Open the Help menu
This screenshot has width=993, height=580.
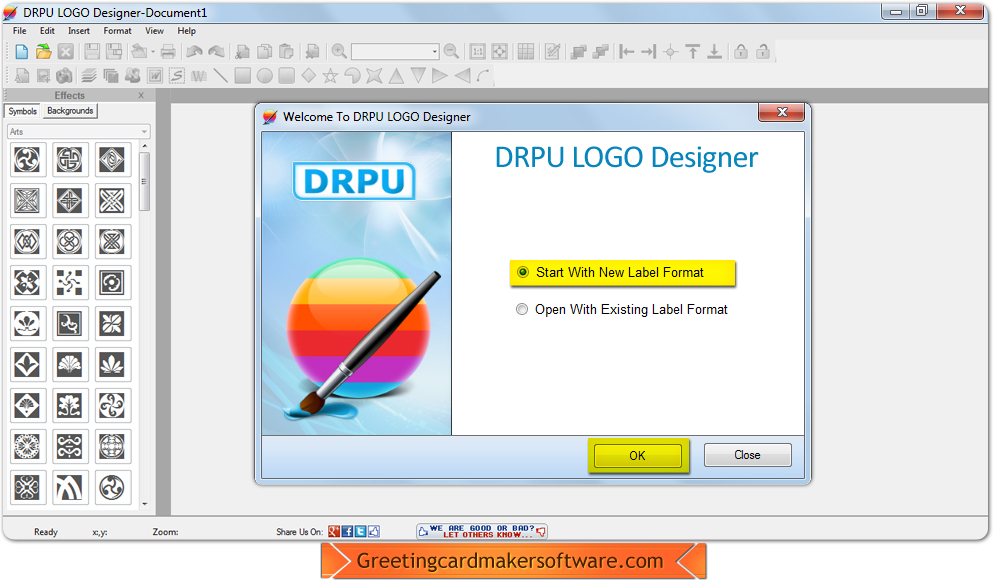pyautogui.click(x=187, y=30)
